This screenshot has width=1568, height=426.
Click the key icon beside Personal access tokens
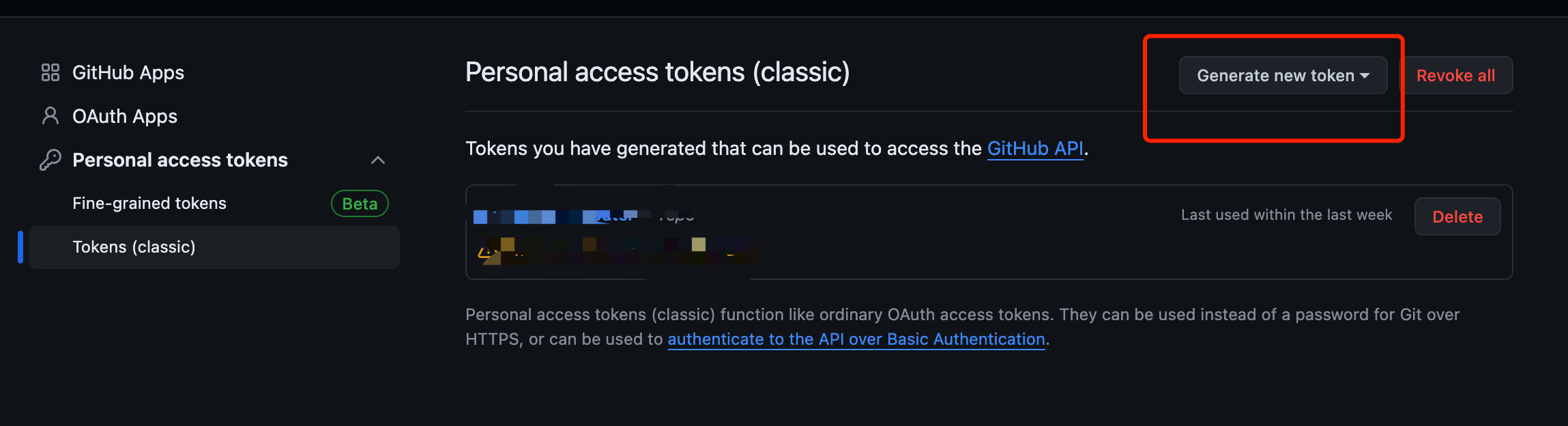point(50,160)
